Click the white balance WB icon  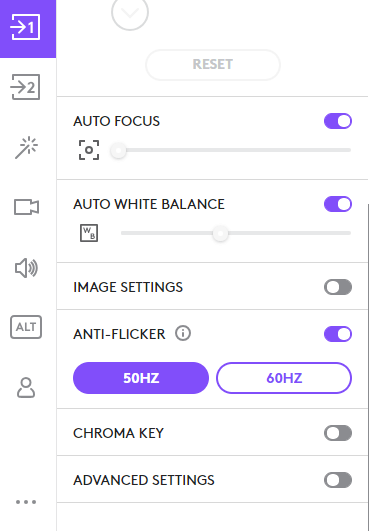tap(89, 233)
